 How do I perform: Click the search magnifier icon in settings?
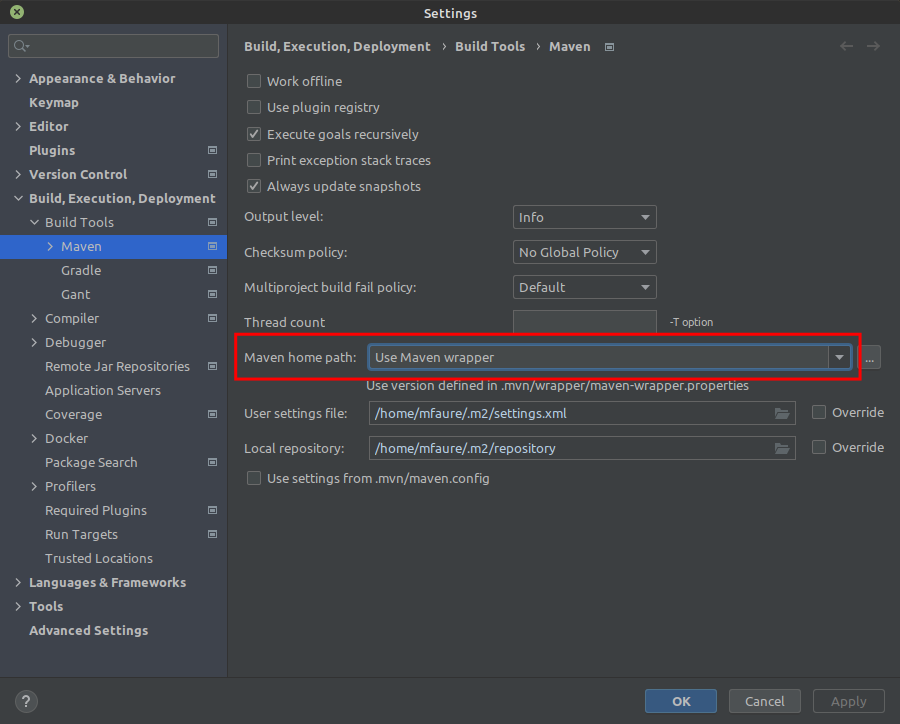21,46
